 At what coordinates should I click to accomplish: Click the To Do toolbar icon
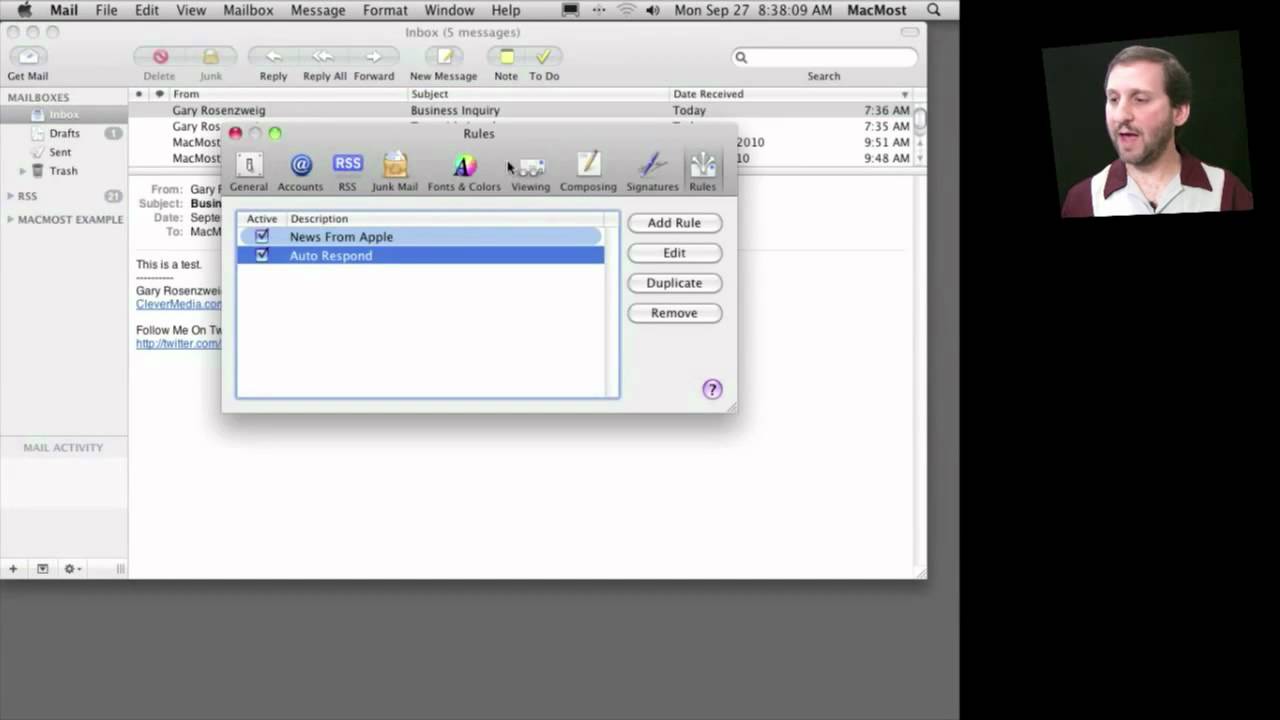coord(543,57)
